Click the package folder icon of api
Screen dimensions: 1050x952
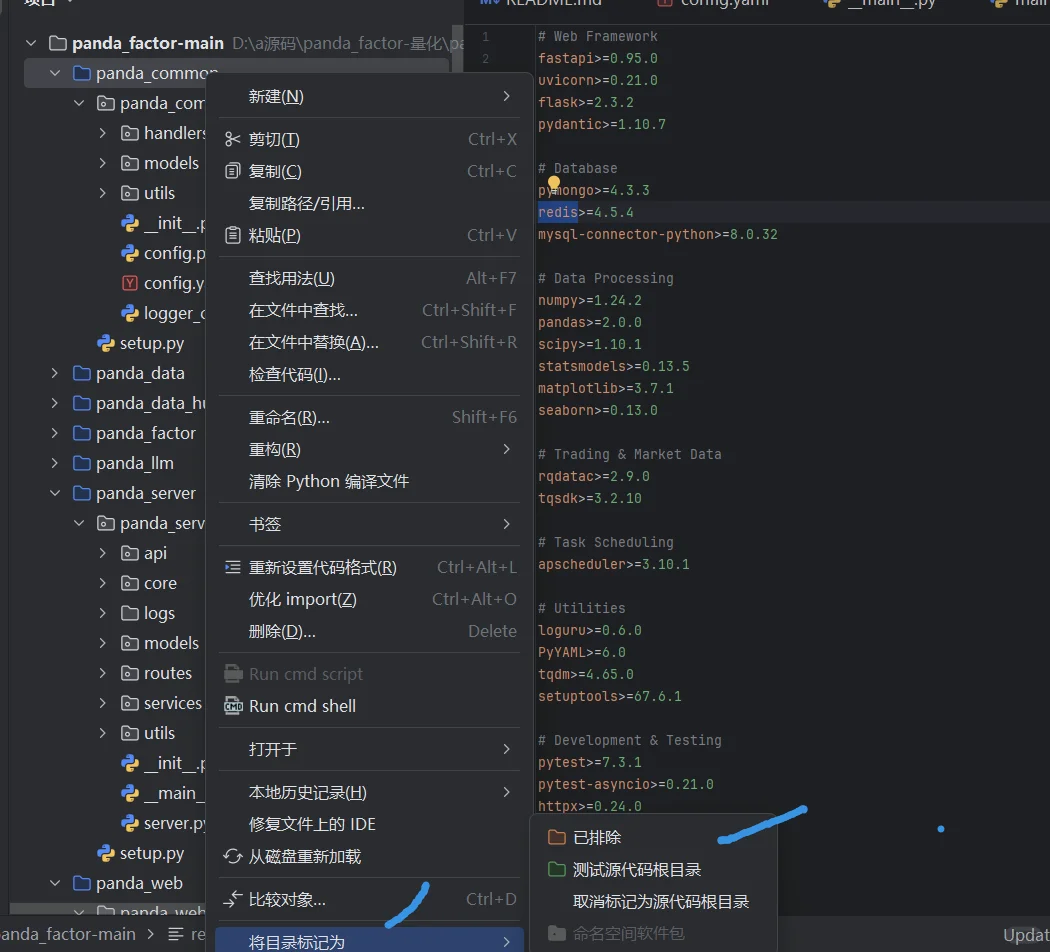tap(130, 553)
